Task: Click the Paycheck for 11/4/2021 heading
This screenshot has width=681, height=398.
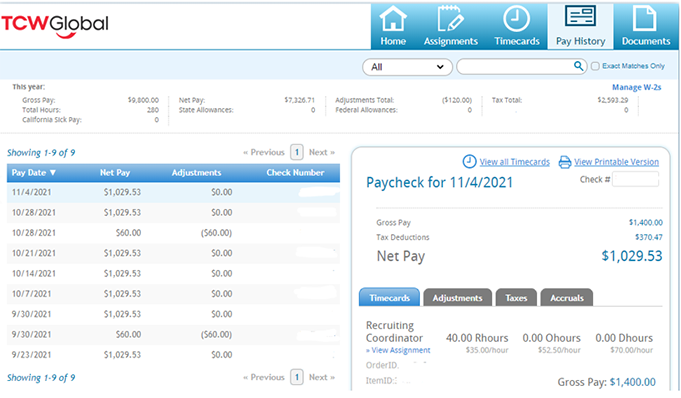Action: [440, 182]
